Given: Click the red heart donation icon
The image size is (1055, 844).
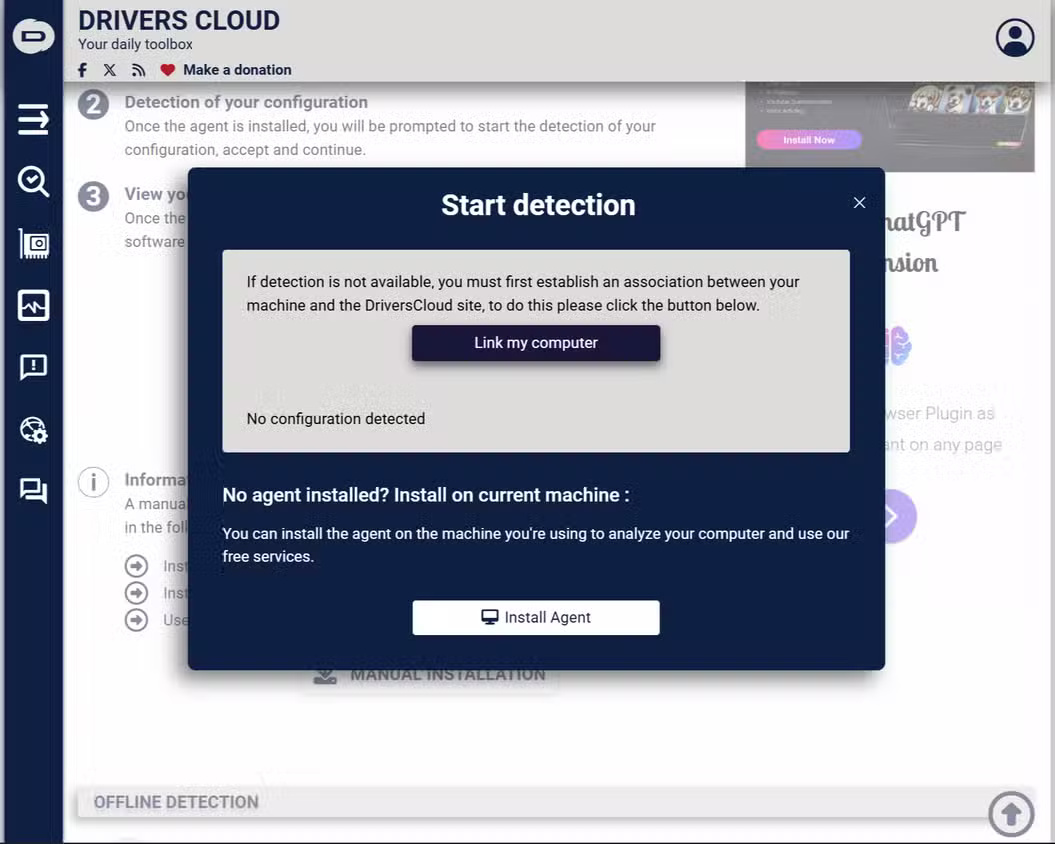Looking at the screenshot, I should point(167,70).
